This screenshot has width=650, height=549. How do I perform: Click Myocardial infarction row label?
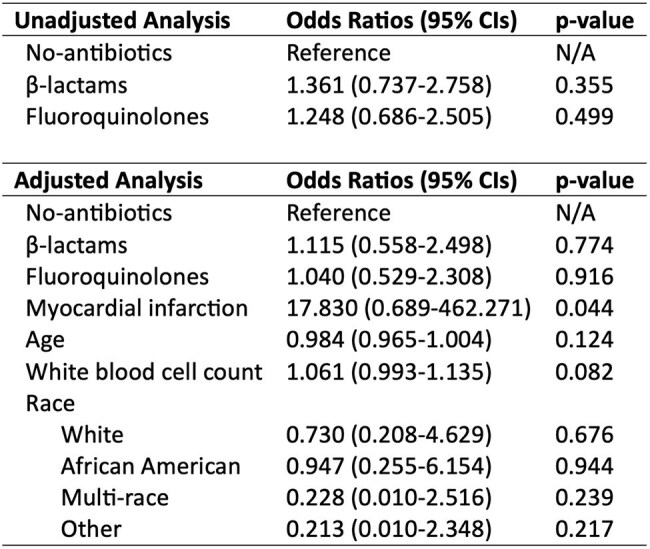137,309
